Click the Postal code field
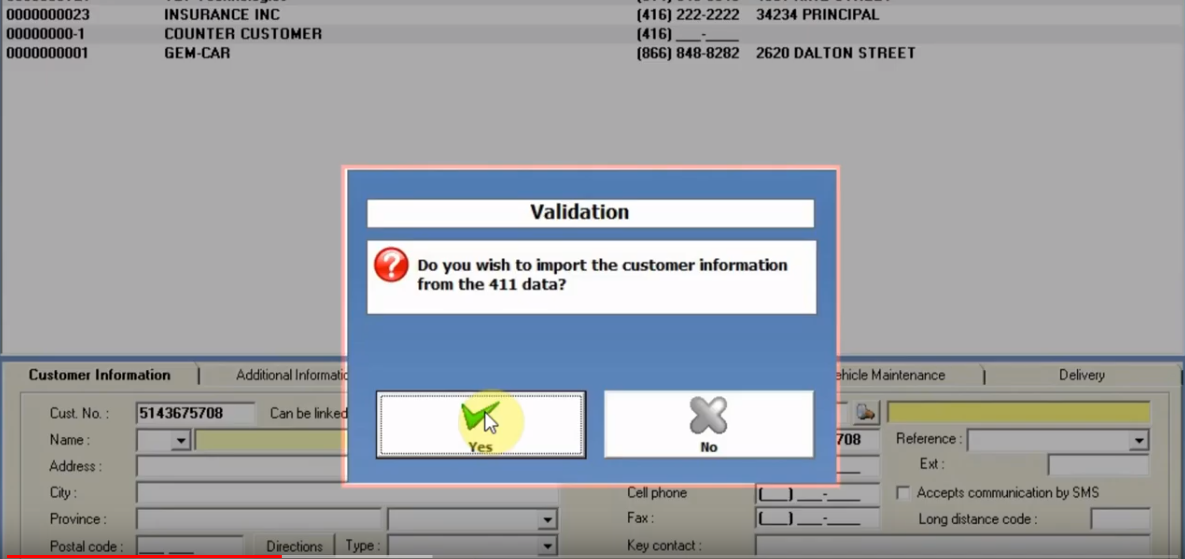The width and height of the screenshot is (1185, 559). point(190,545)
